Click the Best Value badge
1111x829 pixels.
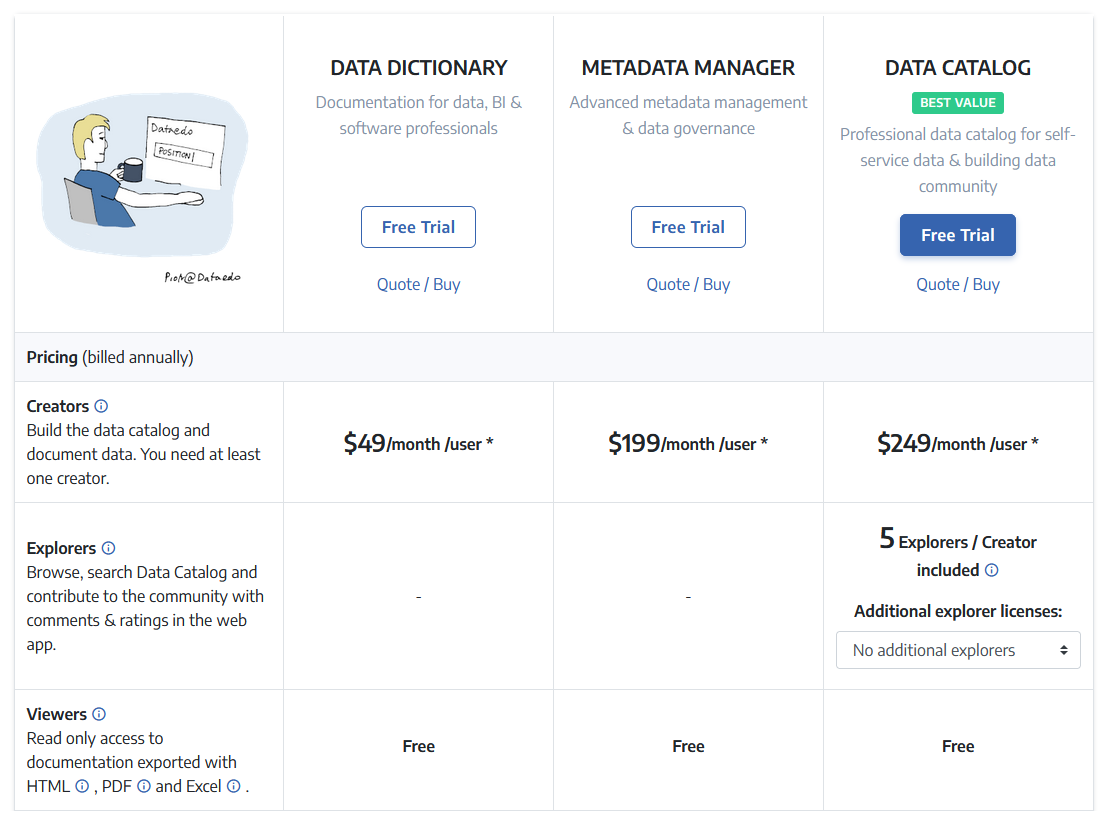tap(957, 103)
